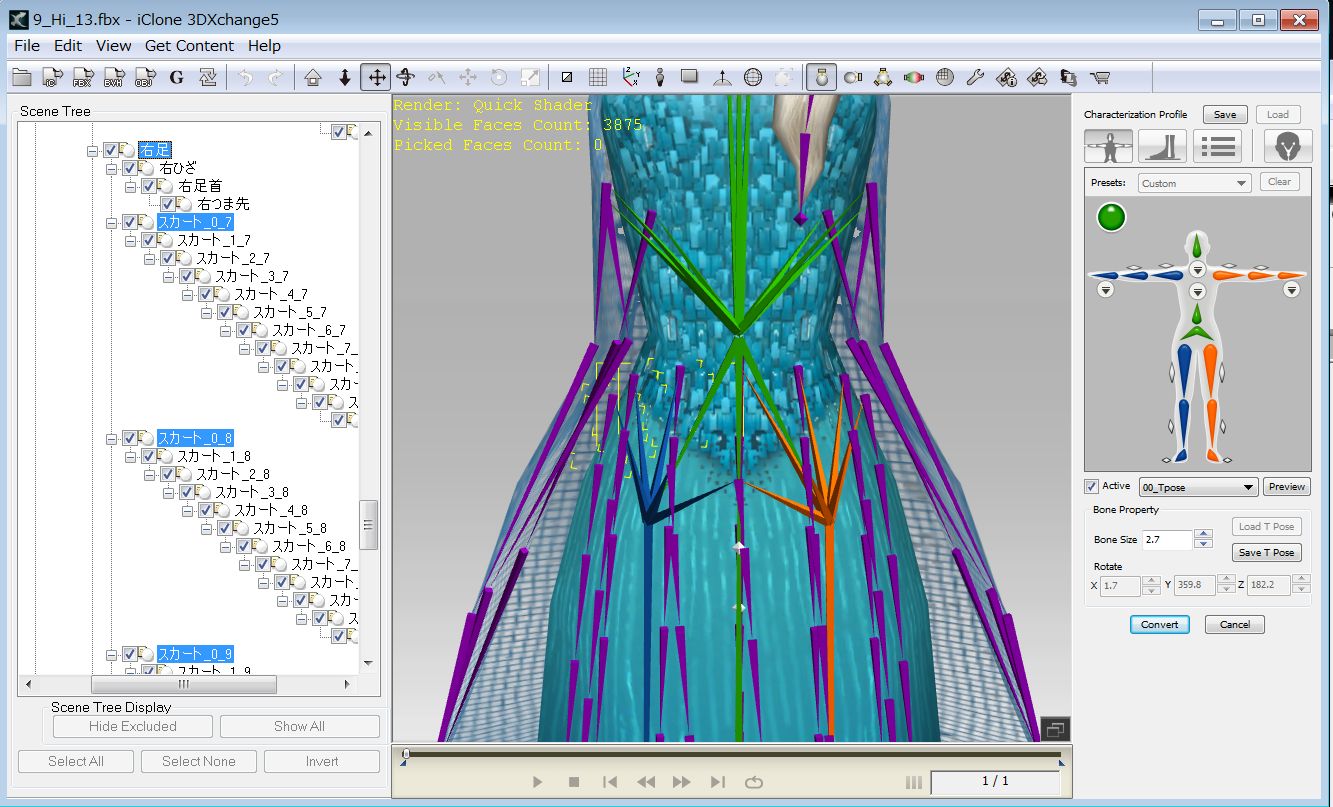The height and width of the screenshot is (807, 1333).
Task: Click the Convert button
Action: click(x=1160, y=624)
